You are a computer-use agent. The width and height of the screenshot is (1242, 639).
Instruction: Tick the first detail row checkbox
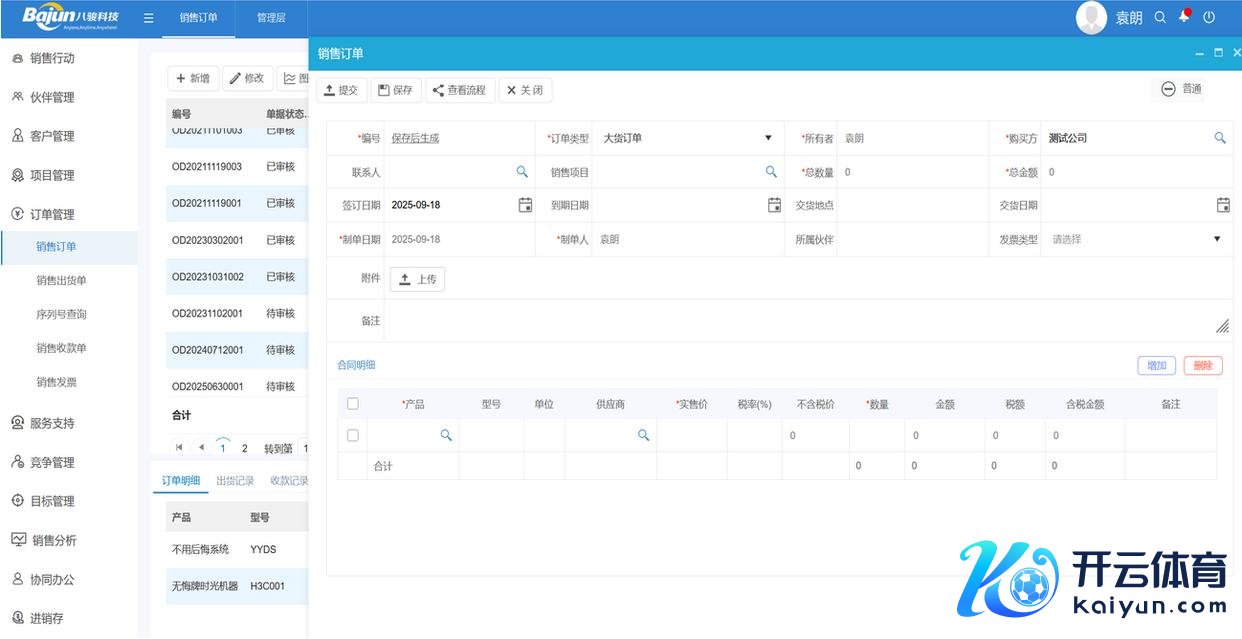(352, 435)
